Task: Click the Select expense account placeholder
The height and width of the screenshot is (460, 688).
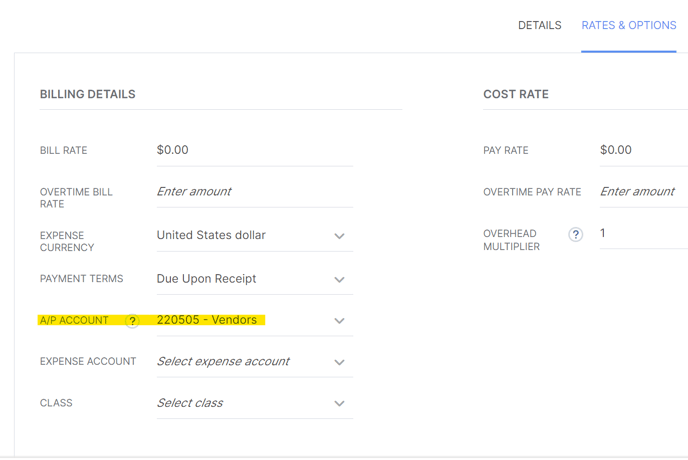Action: 223,361
